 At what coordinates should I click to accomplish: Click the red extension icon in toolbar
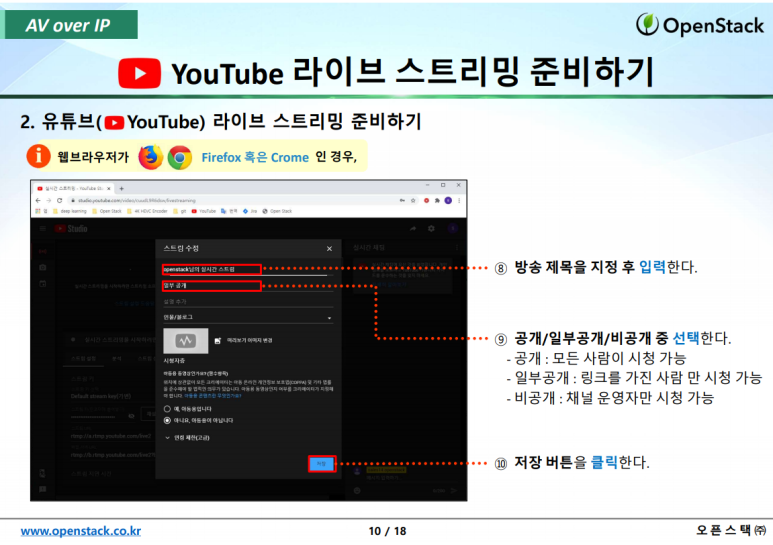coord(426,201)
